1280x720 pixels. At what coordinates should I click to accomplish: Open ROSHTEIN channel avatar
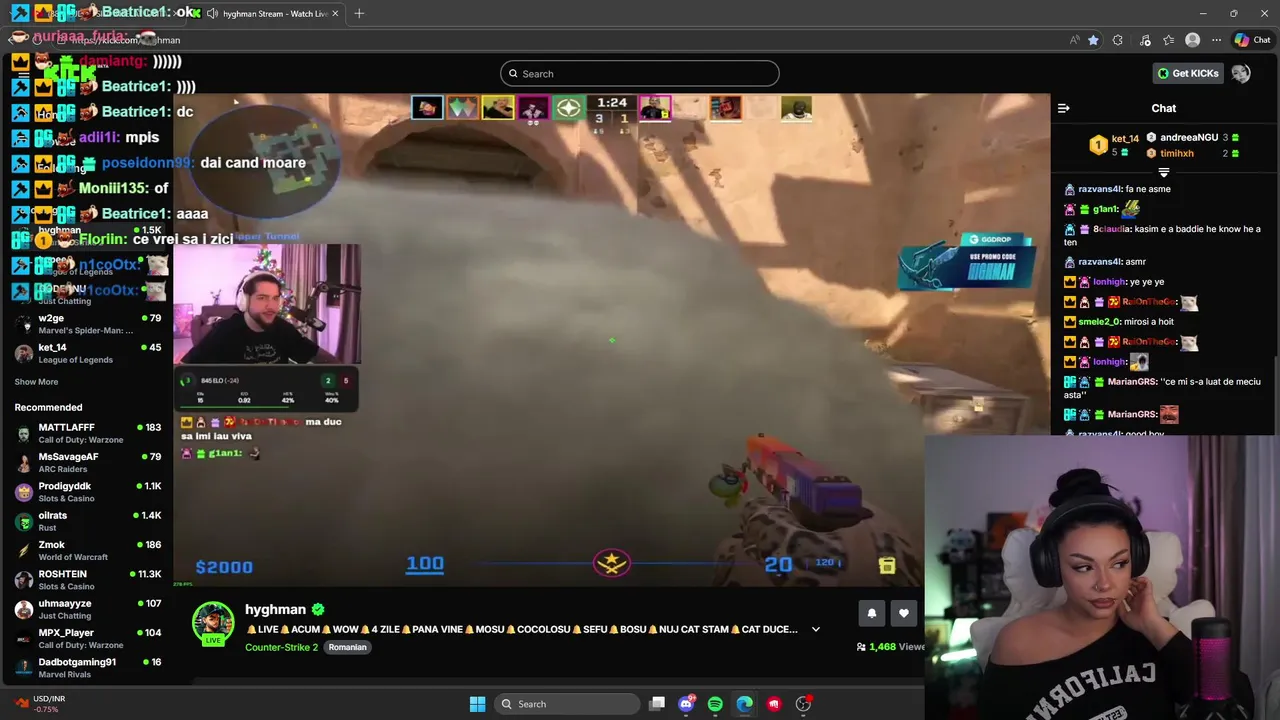point(24,580)
